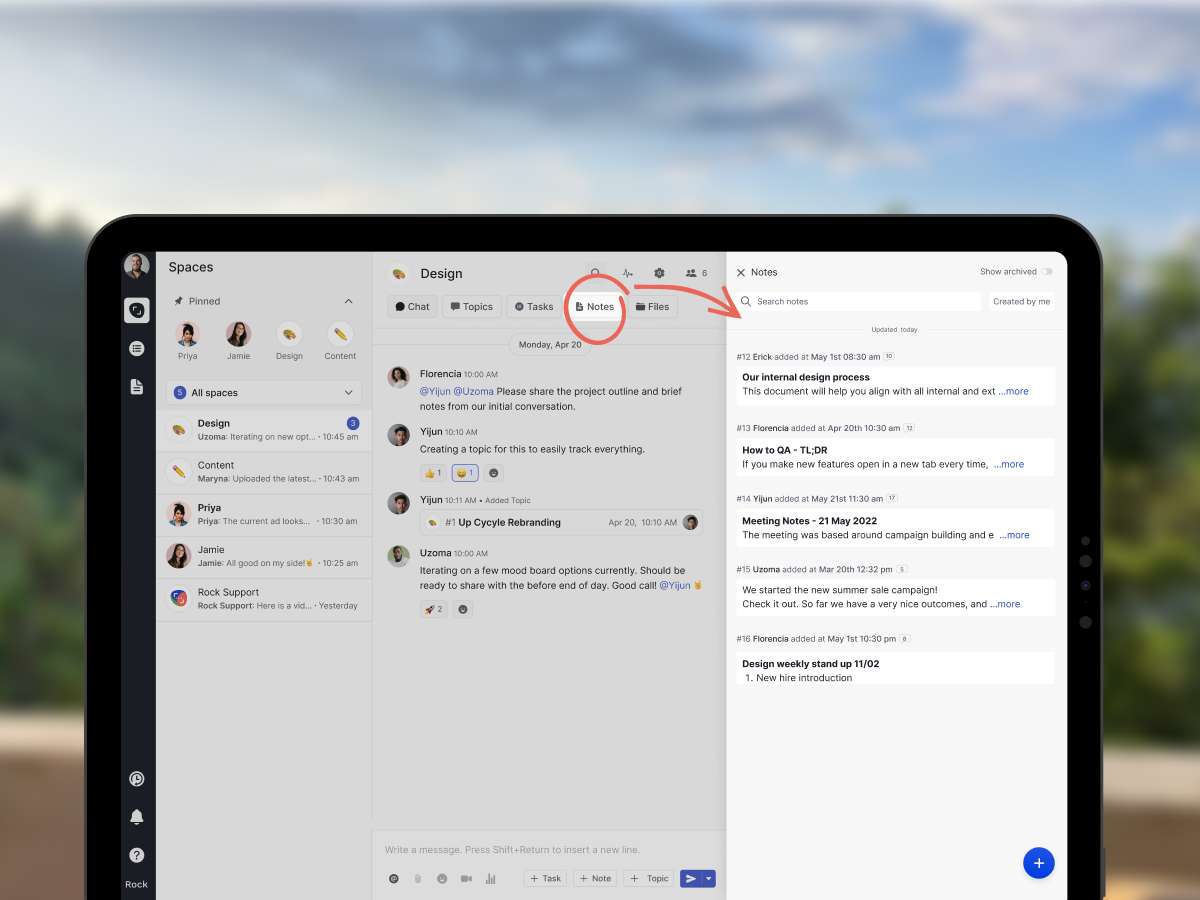Click the help question mark icon

(137, 855)
